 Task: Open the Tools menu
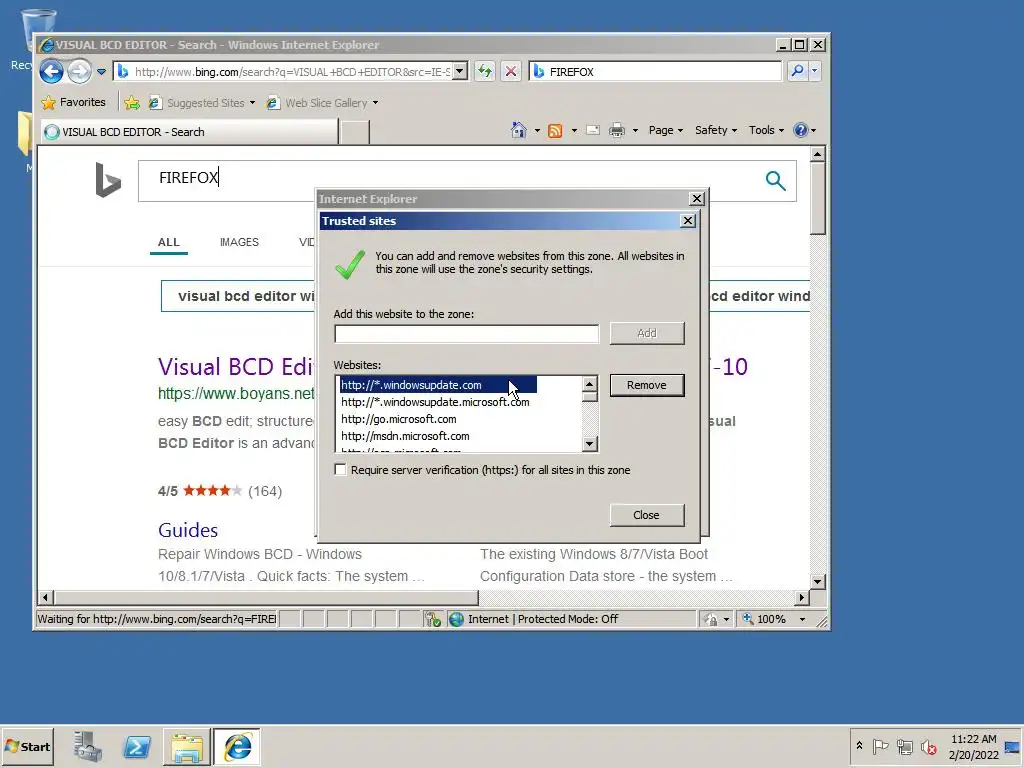(x=766, y=130)
